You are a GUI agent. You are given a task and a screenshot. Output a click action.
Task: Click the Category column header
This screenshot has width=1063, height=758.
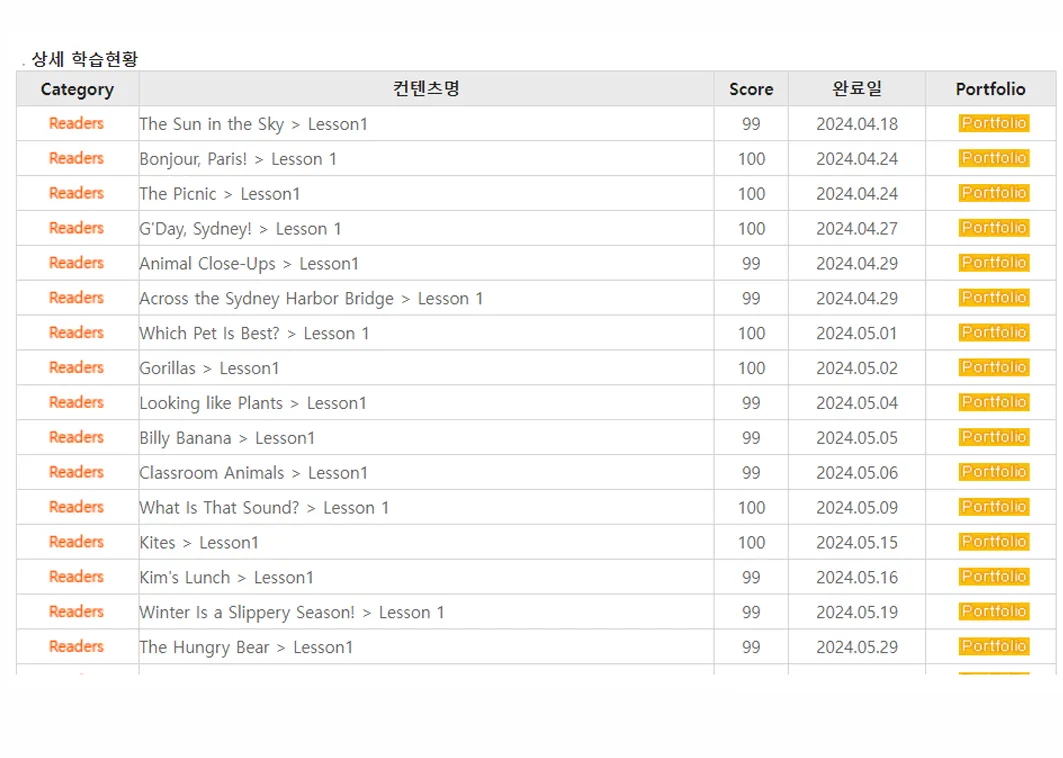(77, 89)
